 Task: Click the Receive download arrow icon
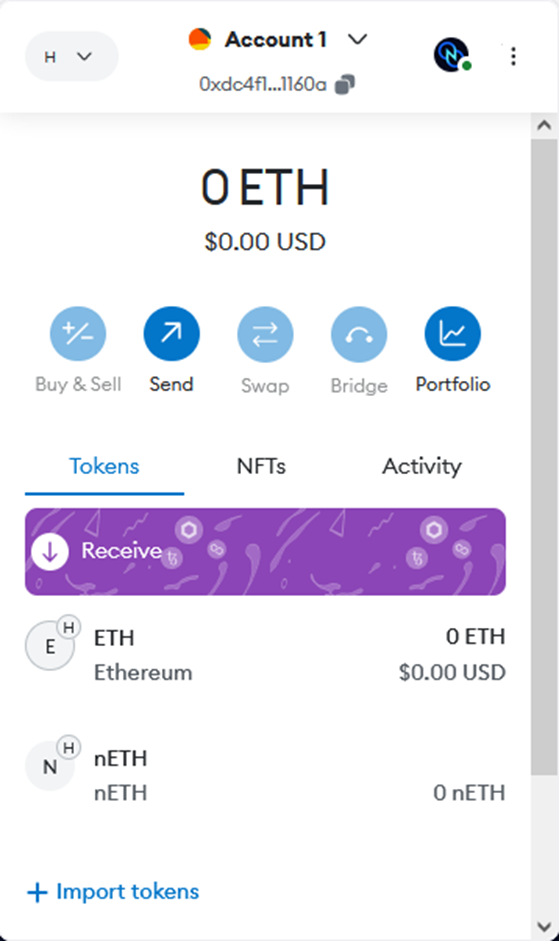click(x=50, y=552)
